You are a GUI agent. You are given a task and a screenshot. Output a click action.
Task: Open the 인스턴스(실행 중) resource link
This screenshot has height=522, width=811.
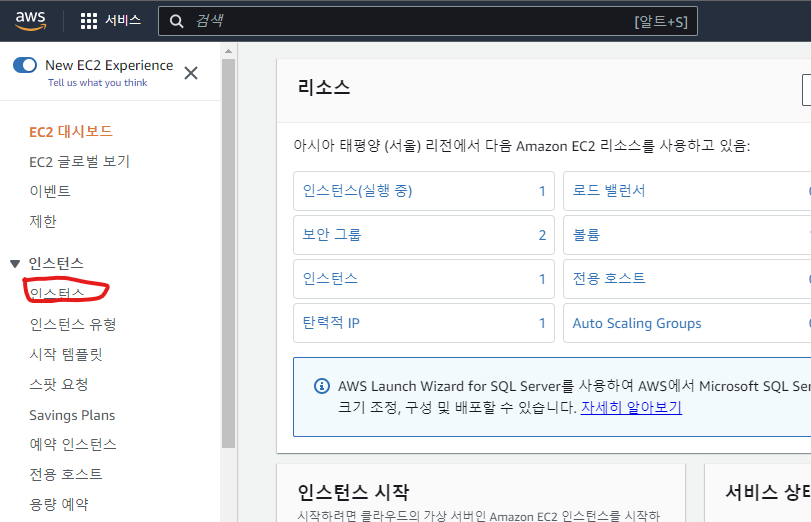pos(357,191)
